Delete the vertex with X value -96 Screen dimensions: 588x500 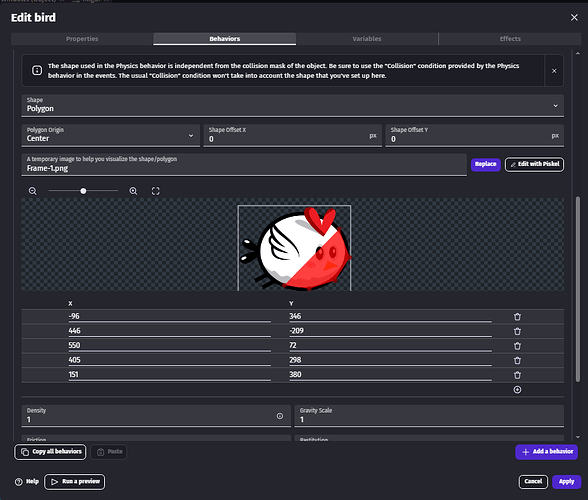click(517, 317)
